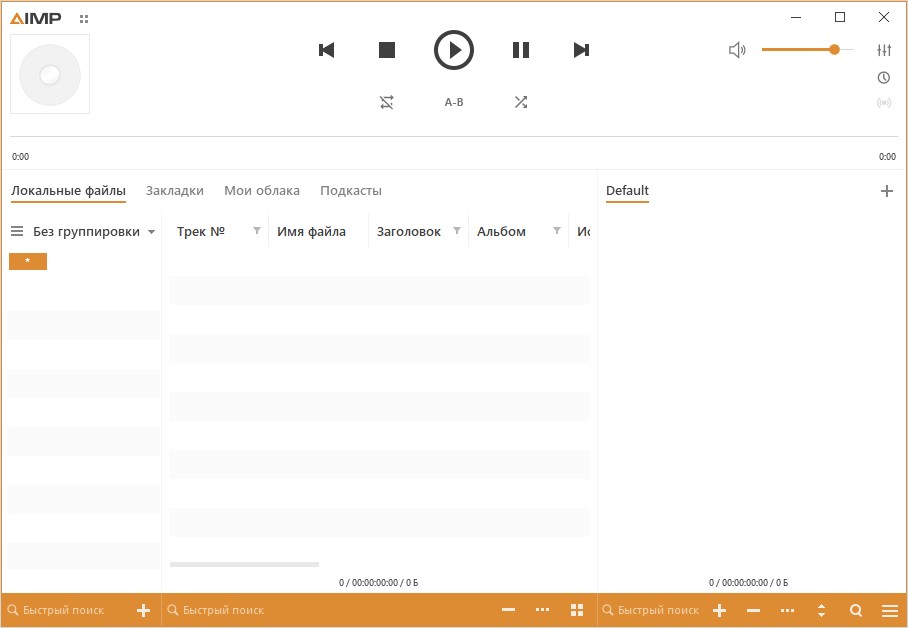Switch to Локальные файлы tab

[68, 191]
